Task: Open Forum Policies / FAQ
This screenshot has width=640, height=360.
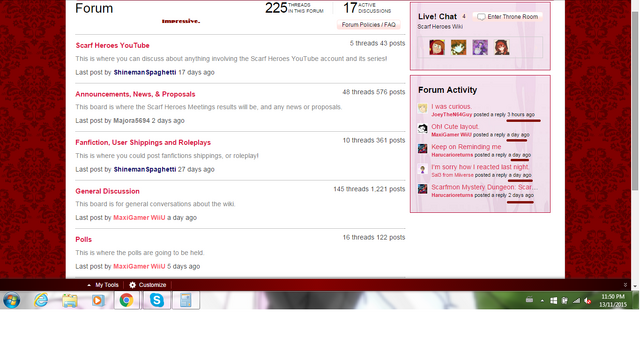Action: [x=369, y=25]
